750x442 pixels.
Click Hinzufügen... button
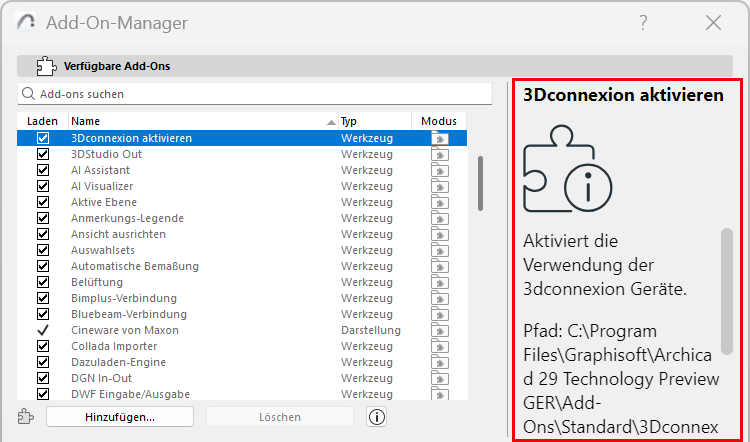pos(120,417)
